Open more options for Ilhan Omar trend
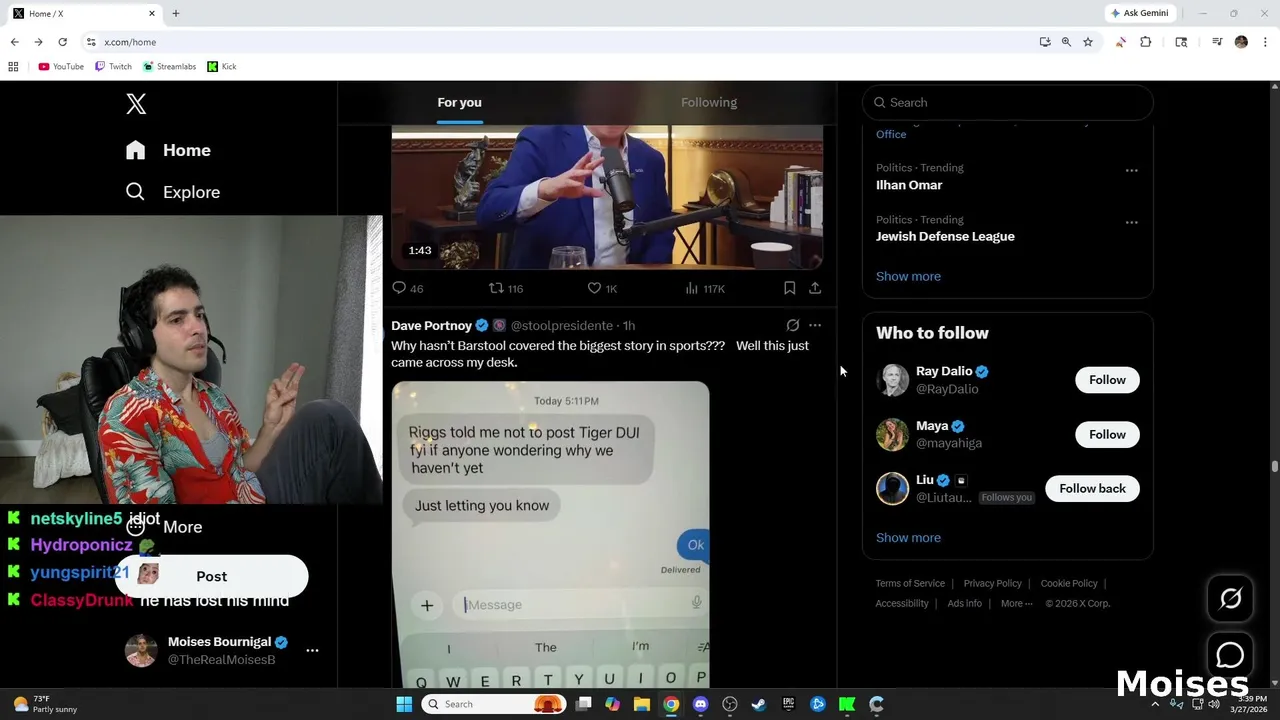The image size is (1280, 720). (x=1131, y=170)
